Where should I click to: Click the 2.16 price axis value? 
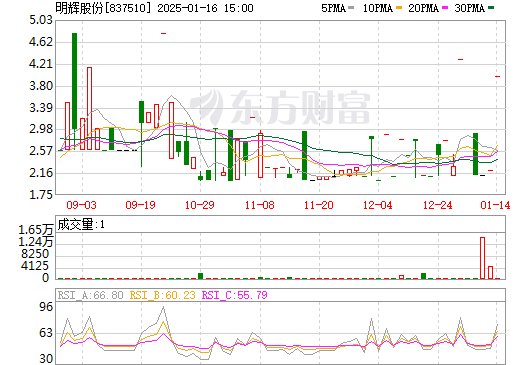tap(41, 173)
